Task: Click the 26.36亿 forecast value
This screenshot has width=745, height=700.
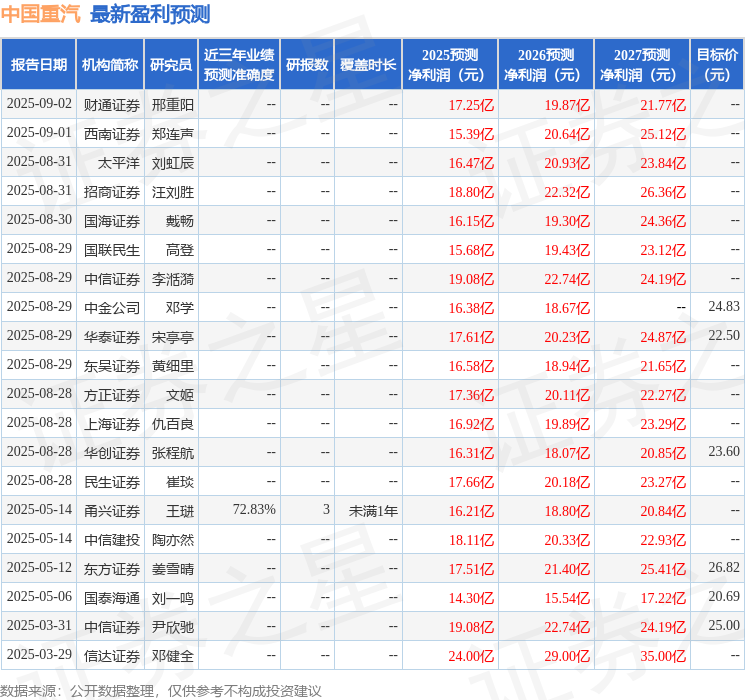Action: (x=663, y=192)
